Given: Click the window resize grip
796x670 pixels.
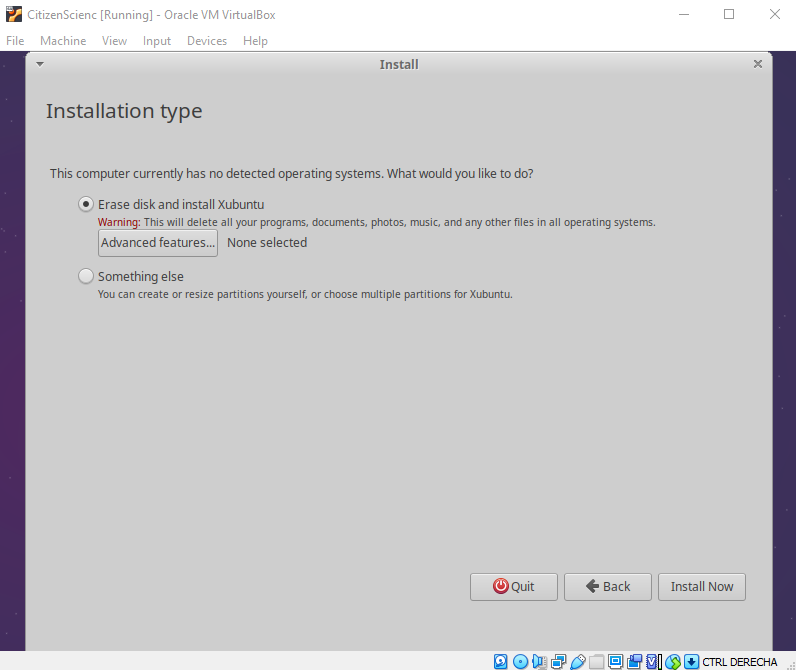Looking at the screenshot, I should [791, 665].
